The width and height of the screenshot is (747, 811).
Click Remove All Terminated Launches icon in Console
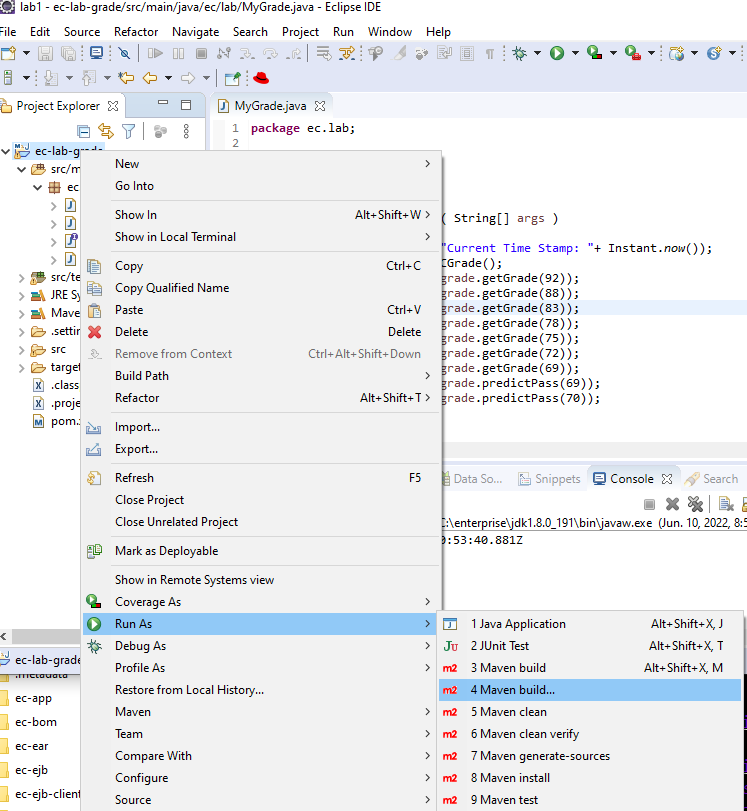695,504
